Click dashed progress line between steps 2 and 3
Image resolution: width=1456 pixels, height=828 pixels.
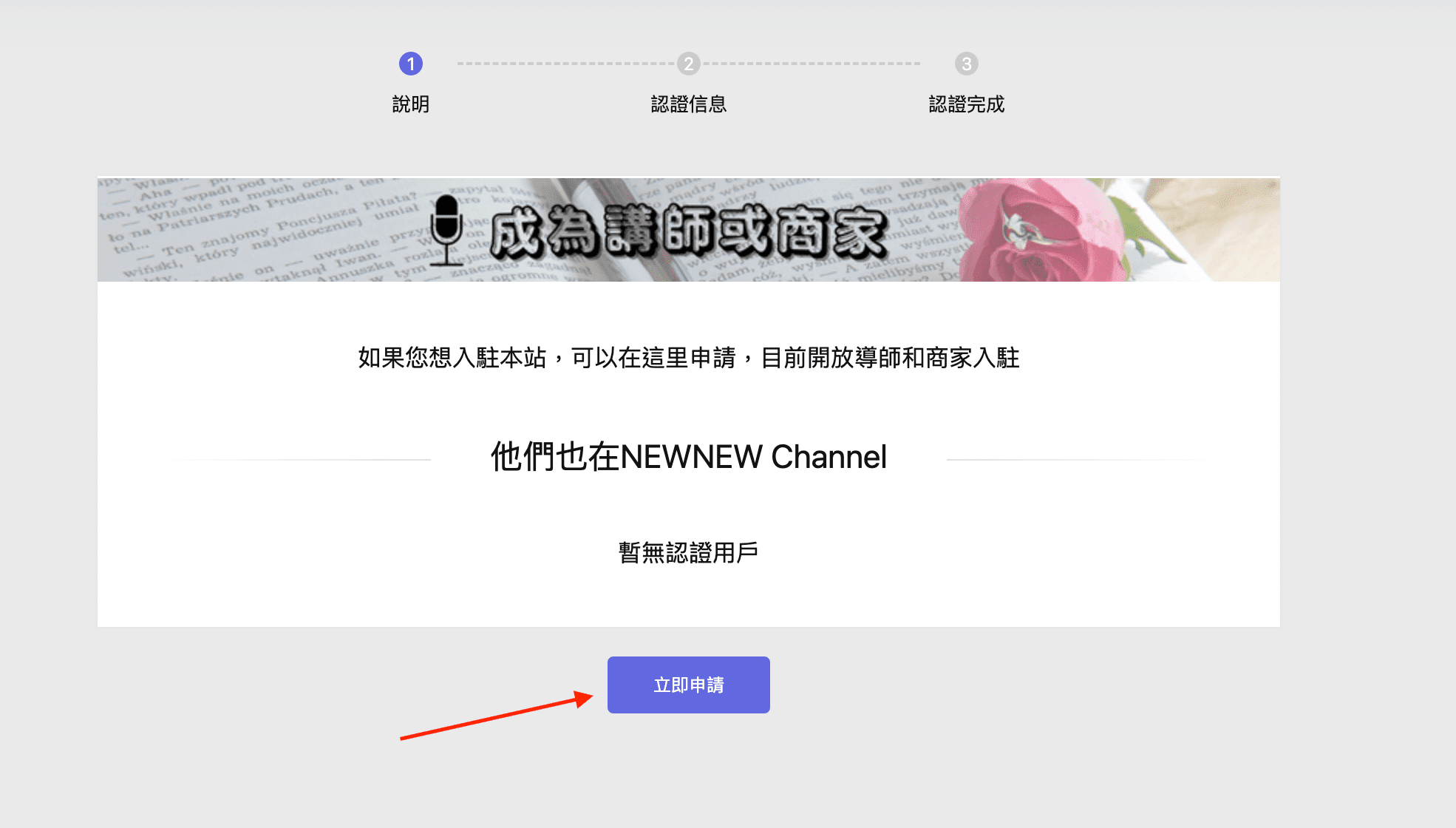point(812,64)
